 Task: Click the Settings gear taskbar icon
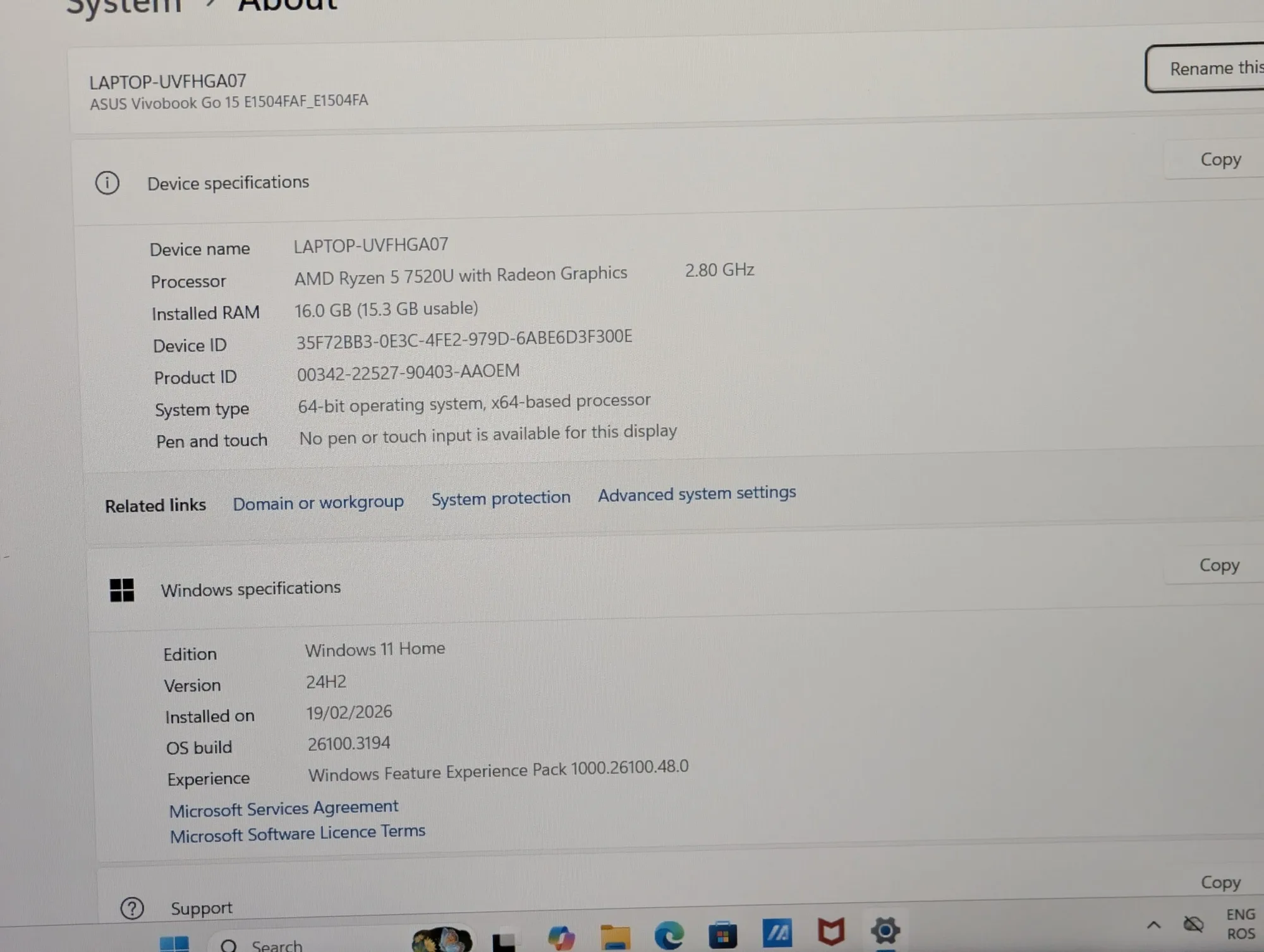[x=885, y=931]
